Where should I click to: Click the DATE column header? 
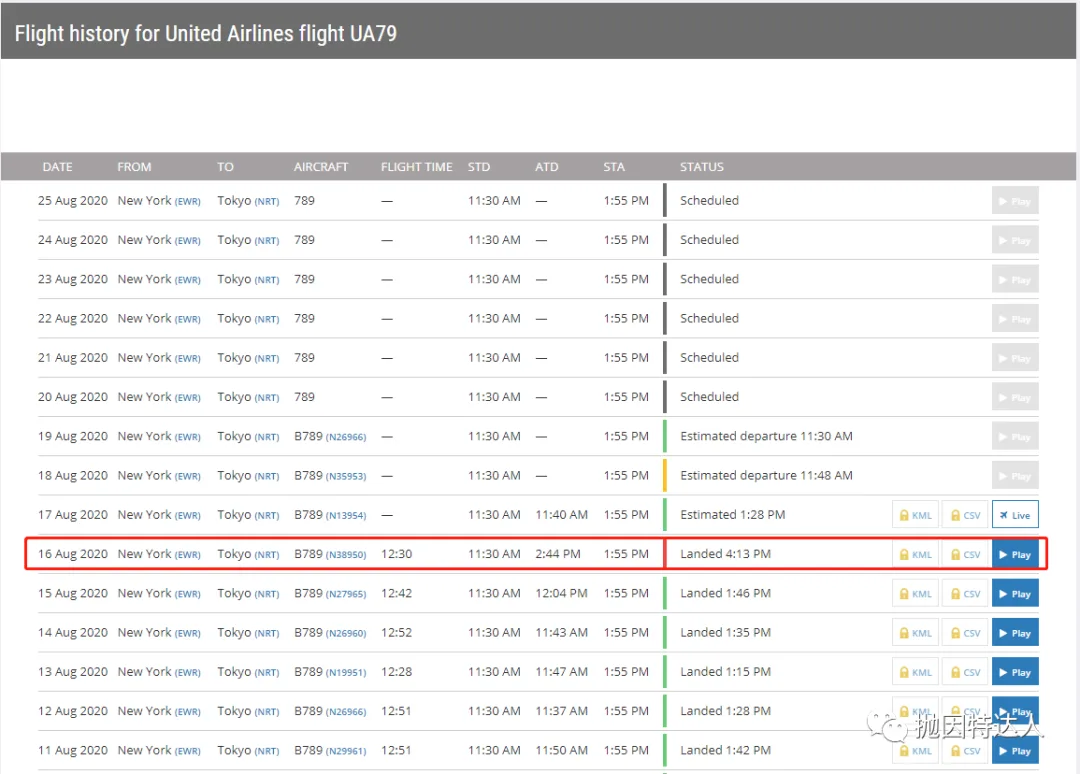57,167
